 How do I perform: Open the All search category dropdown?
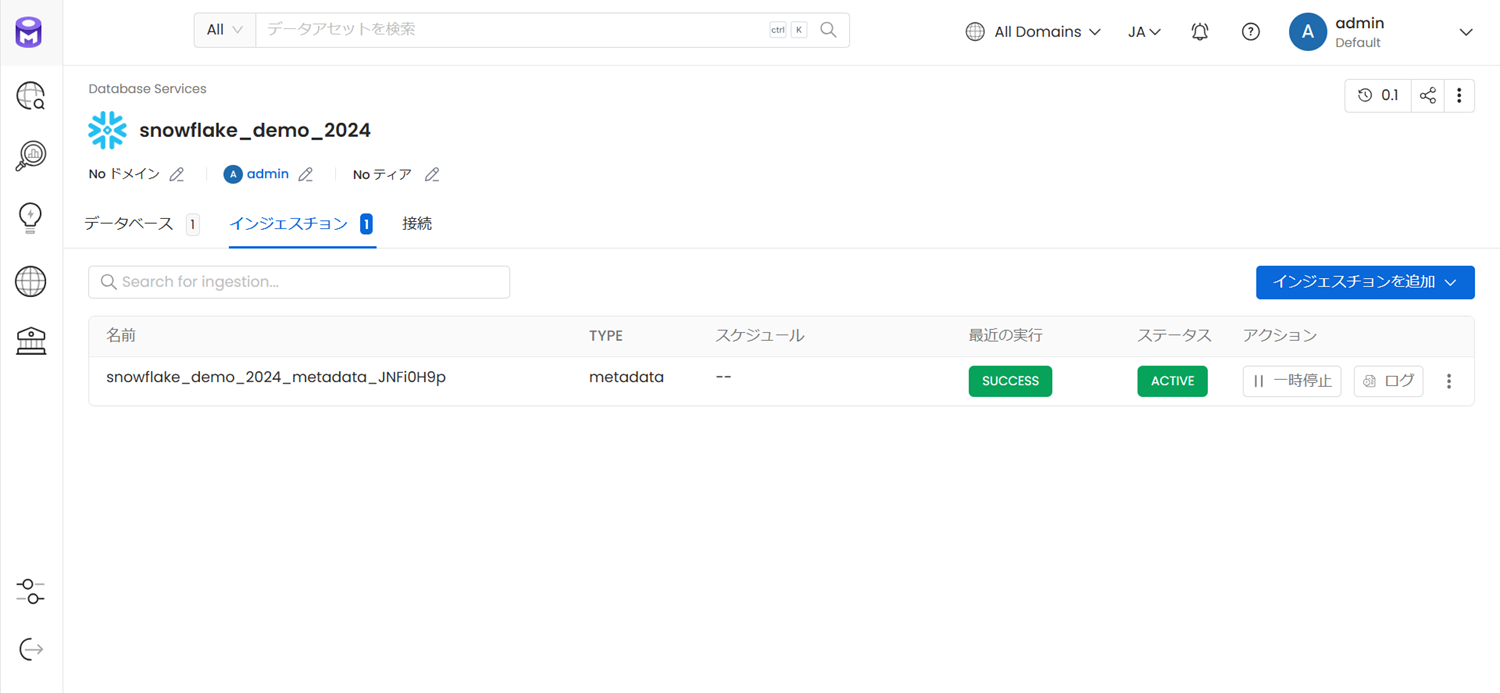click(225, 30)
